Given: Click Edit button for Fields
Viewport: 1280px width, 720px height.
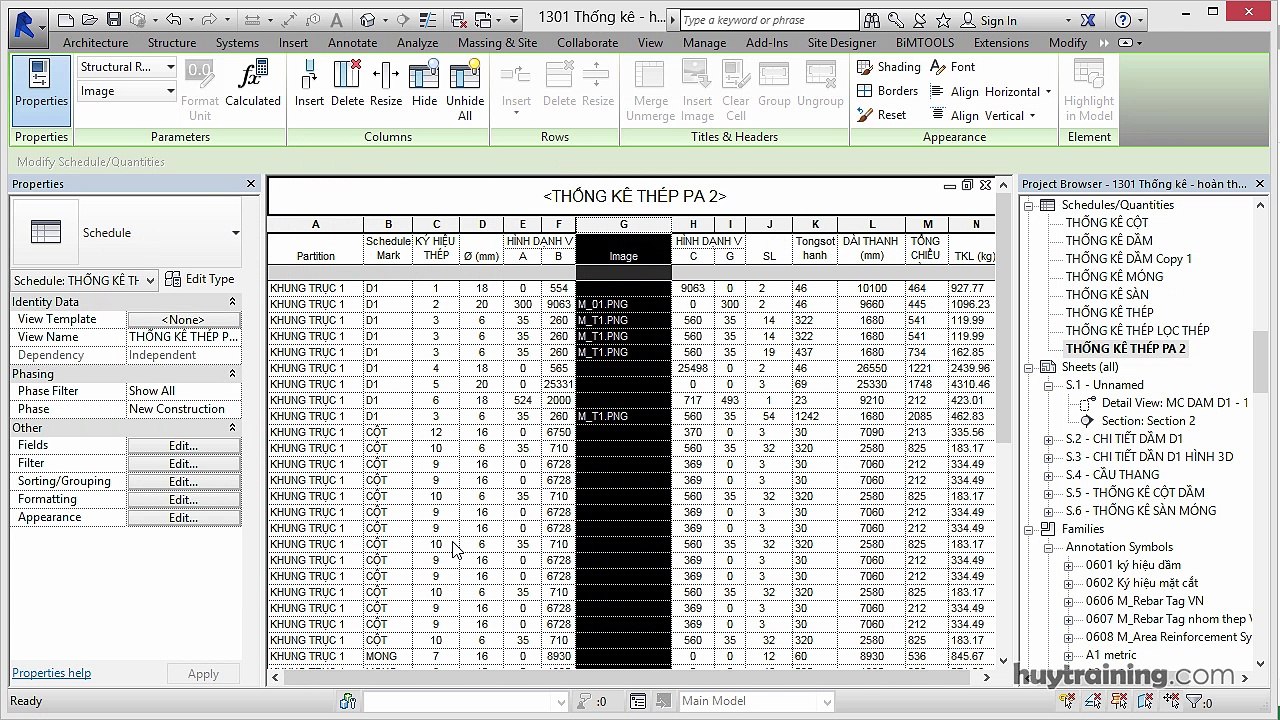Looking at the screenshot, I should tap(183, 446).
